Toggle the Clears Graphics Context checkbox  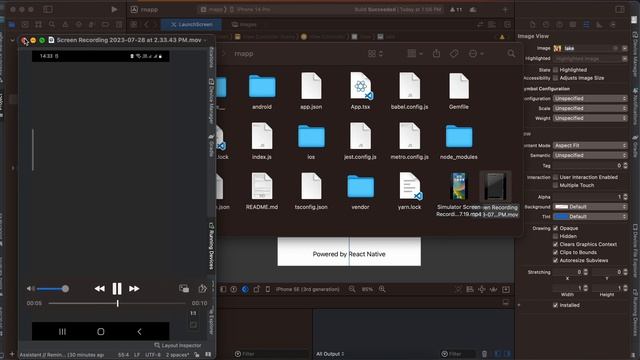coord(555,244)
